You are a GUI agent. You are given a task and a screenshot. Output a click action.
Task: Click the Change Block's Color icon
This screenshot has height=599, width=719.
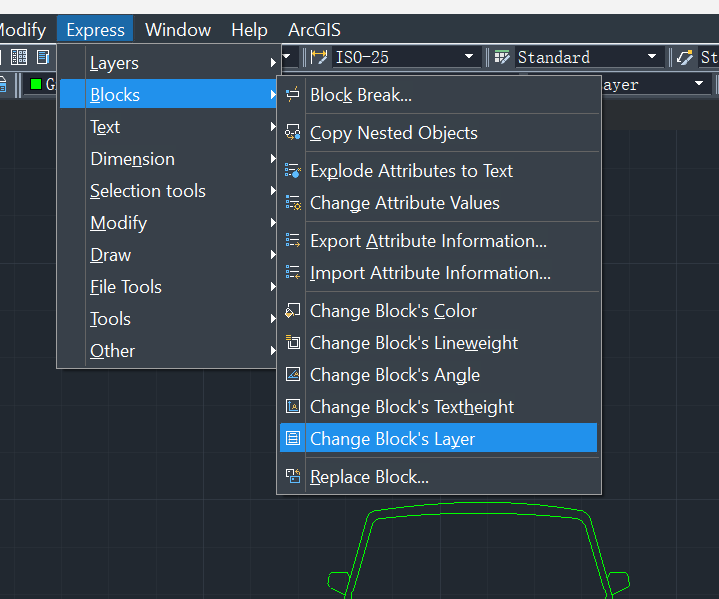click(293, 311)
